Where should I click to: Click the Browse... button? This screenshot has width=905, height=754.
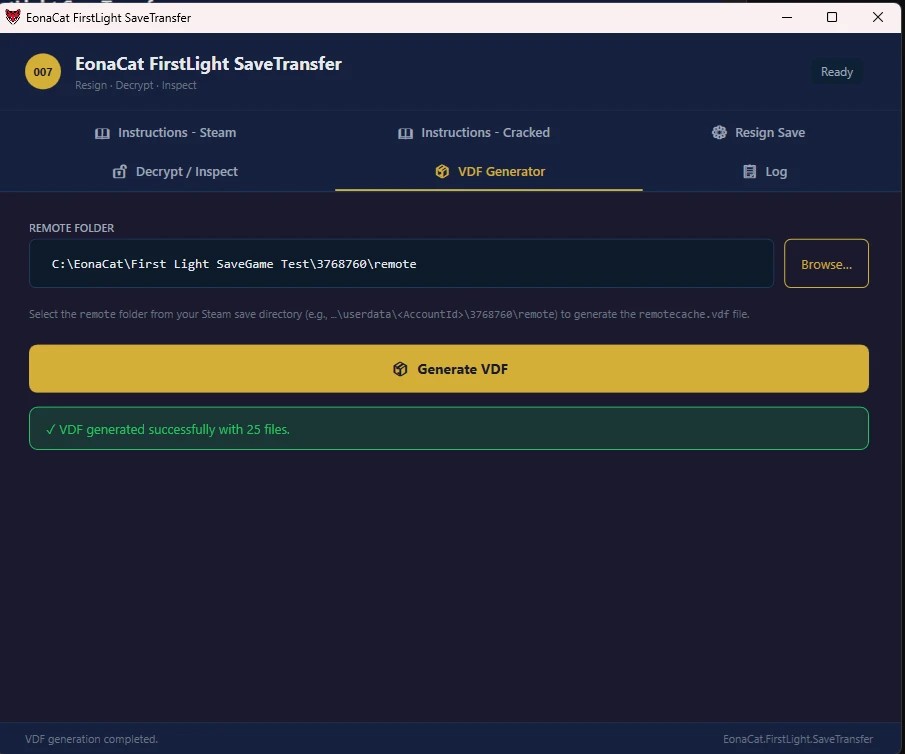[x=826, y=264]
